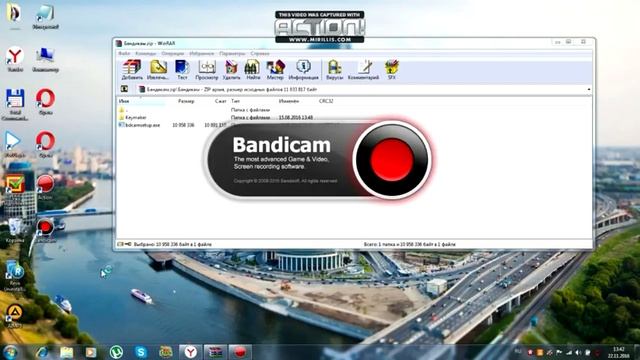Switch to the WinRAR taskbar button
The image size is (640, 360).
point(215,352)
